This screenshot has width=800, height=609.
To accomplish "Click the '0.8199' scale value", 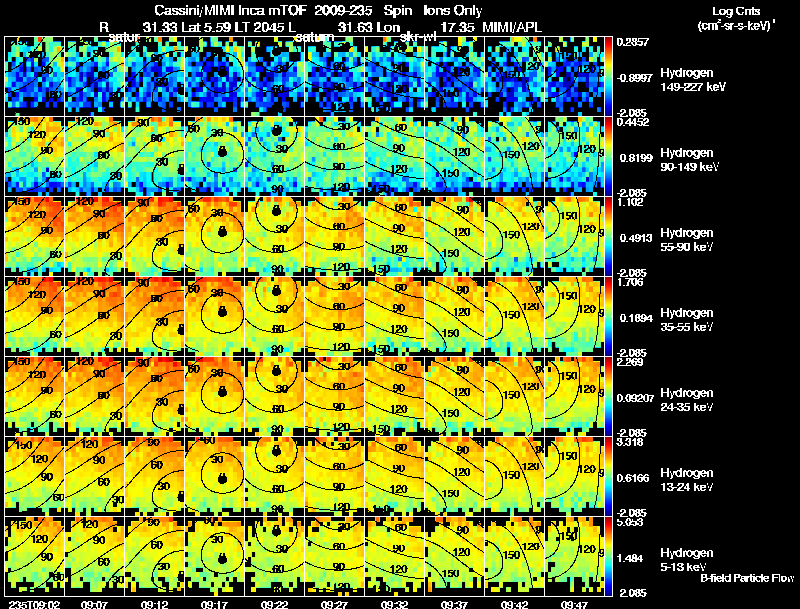I will (x=636, y=158).
